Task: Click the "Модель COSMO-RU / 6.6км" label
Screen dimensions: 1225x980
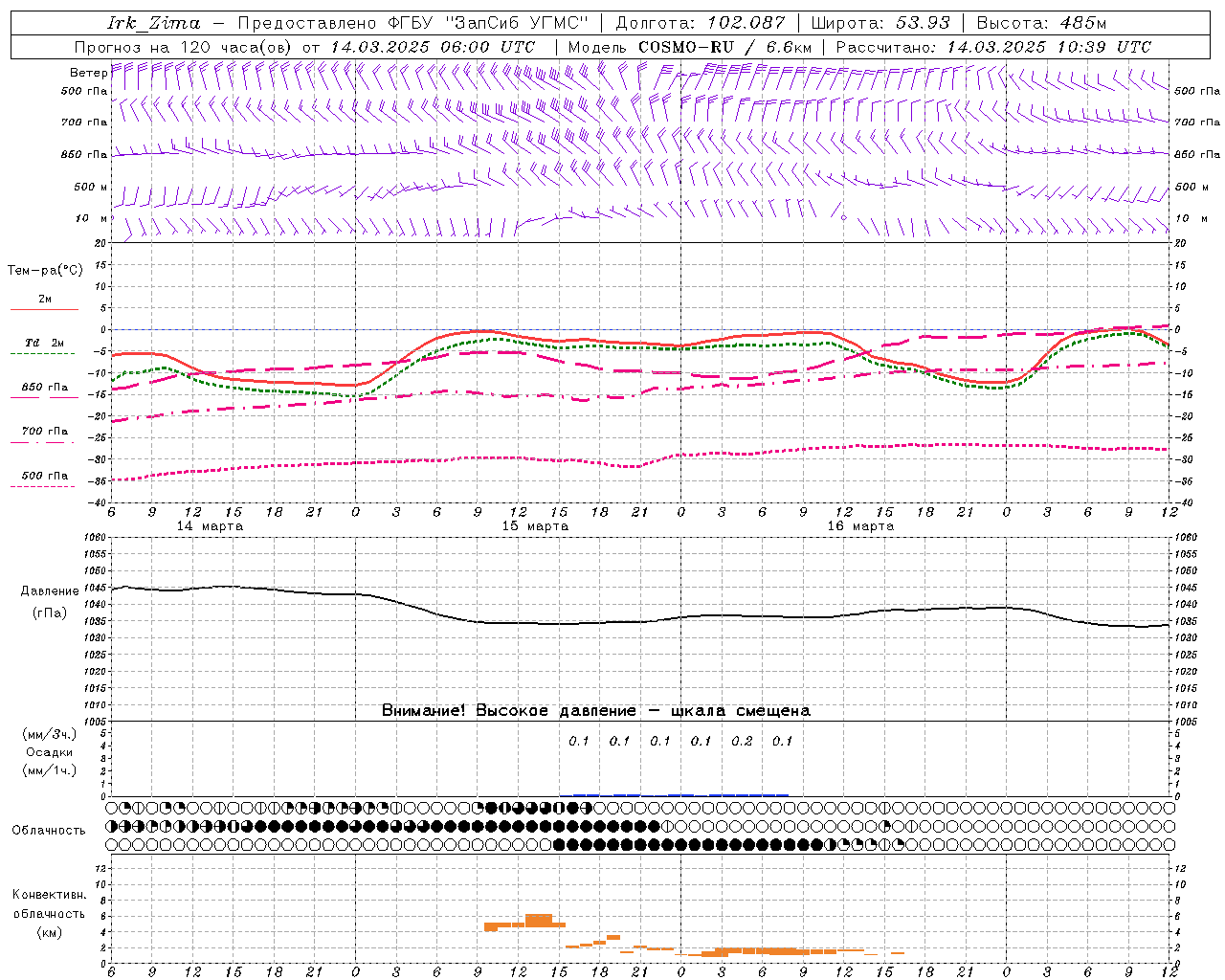Action: (689, 47)
